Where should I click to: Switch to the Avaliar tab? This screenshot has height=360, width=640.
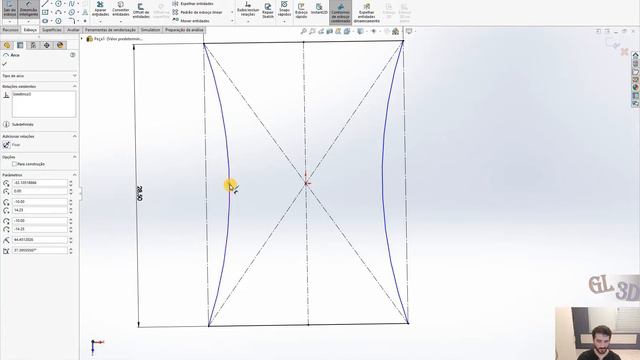coord(73,30)
